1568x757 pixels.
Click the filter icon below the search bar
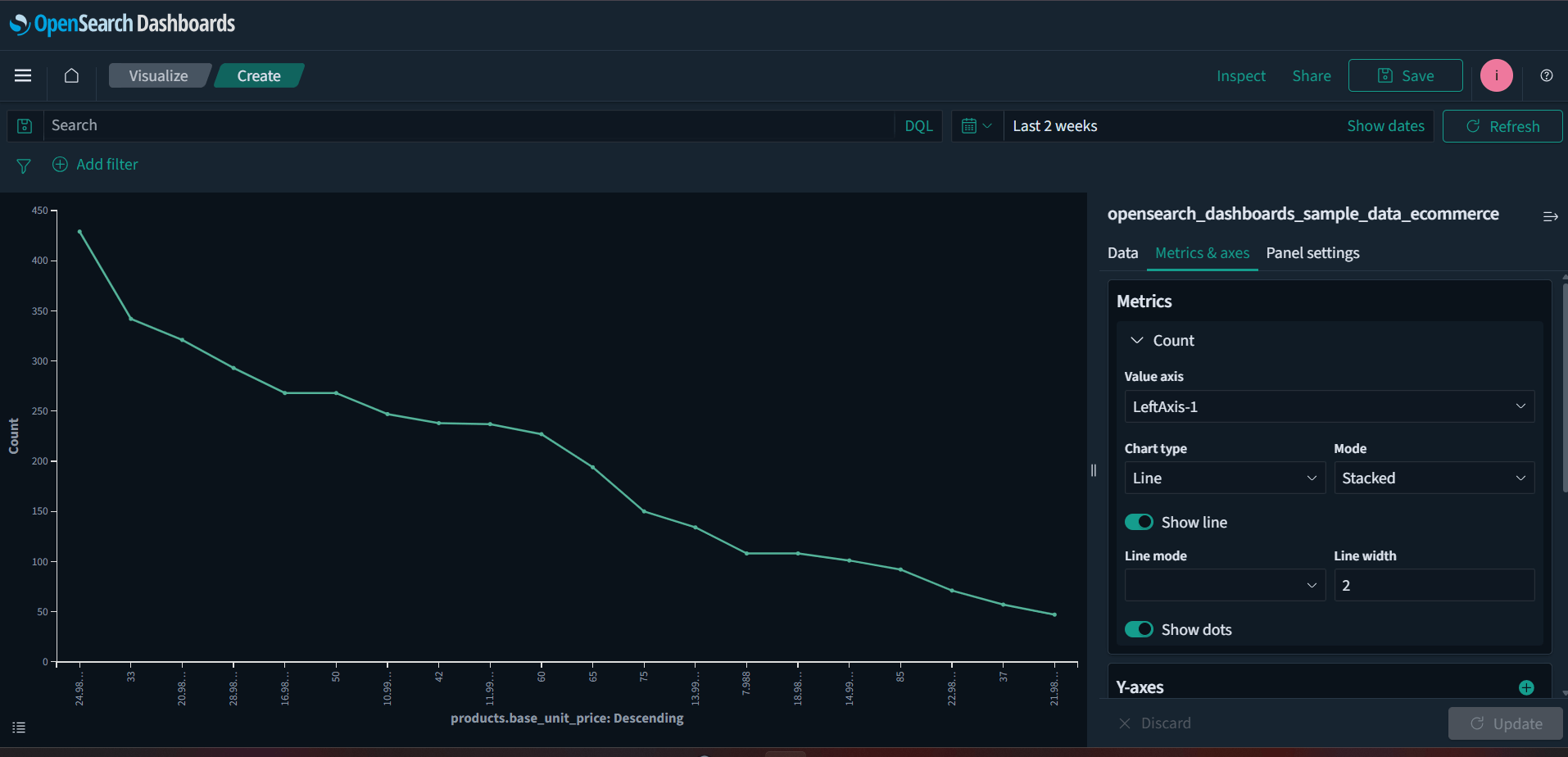pos(23,165)
